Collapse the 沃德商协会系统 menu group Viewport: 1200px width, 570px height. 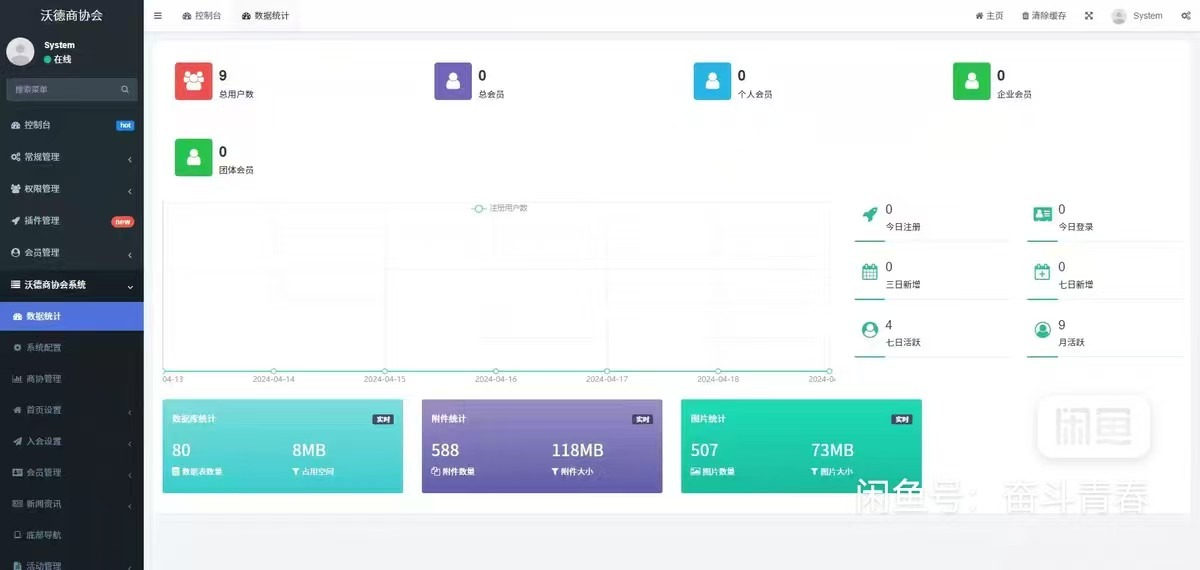click(70, 285)
